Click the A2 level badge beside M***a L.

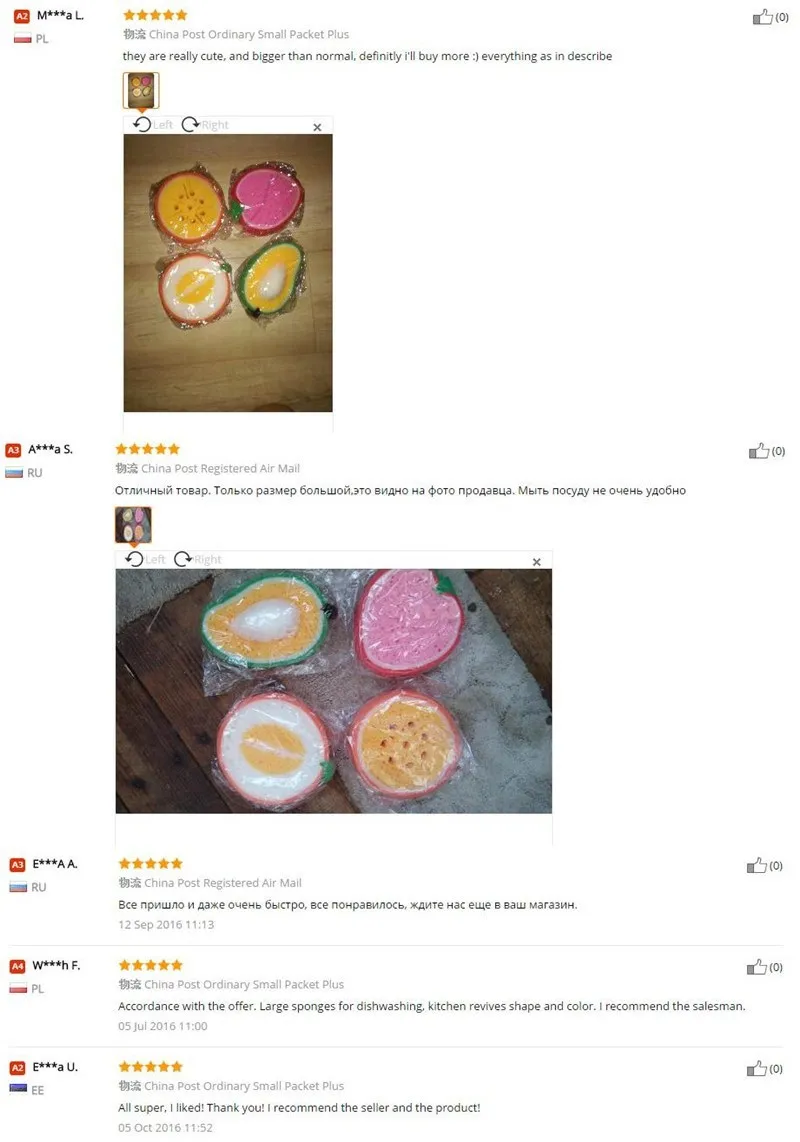coord(22,15)
